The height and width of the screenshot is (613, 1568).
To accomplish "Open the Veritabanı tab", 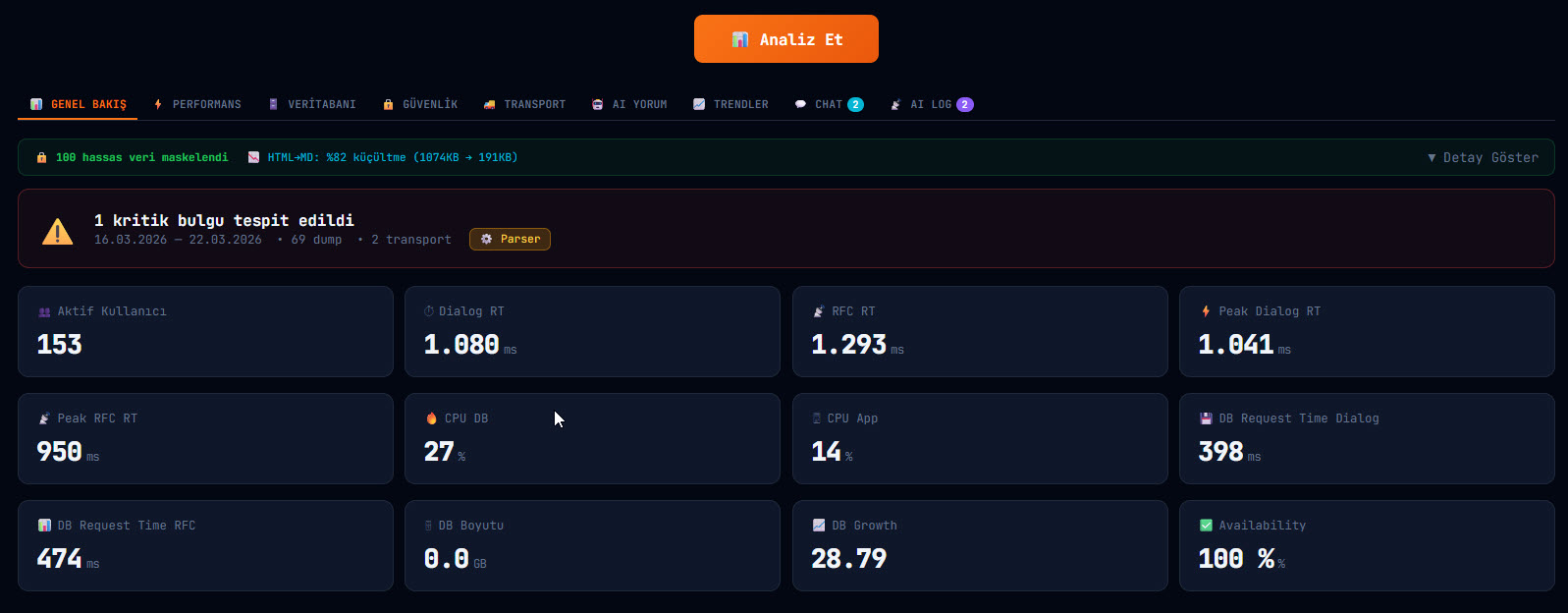I will 312,104.
